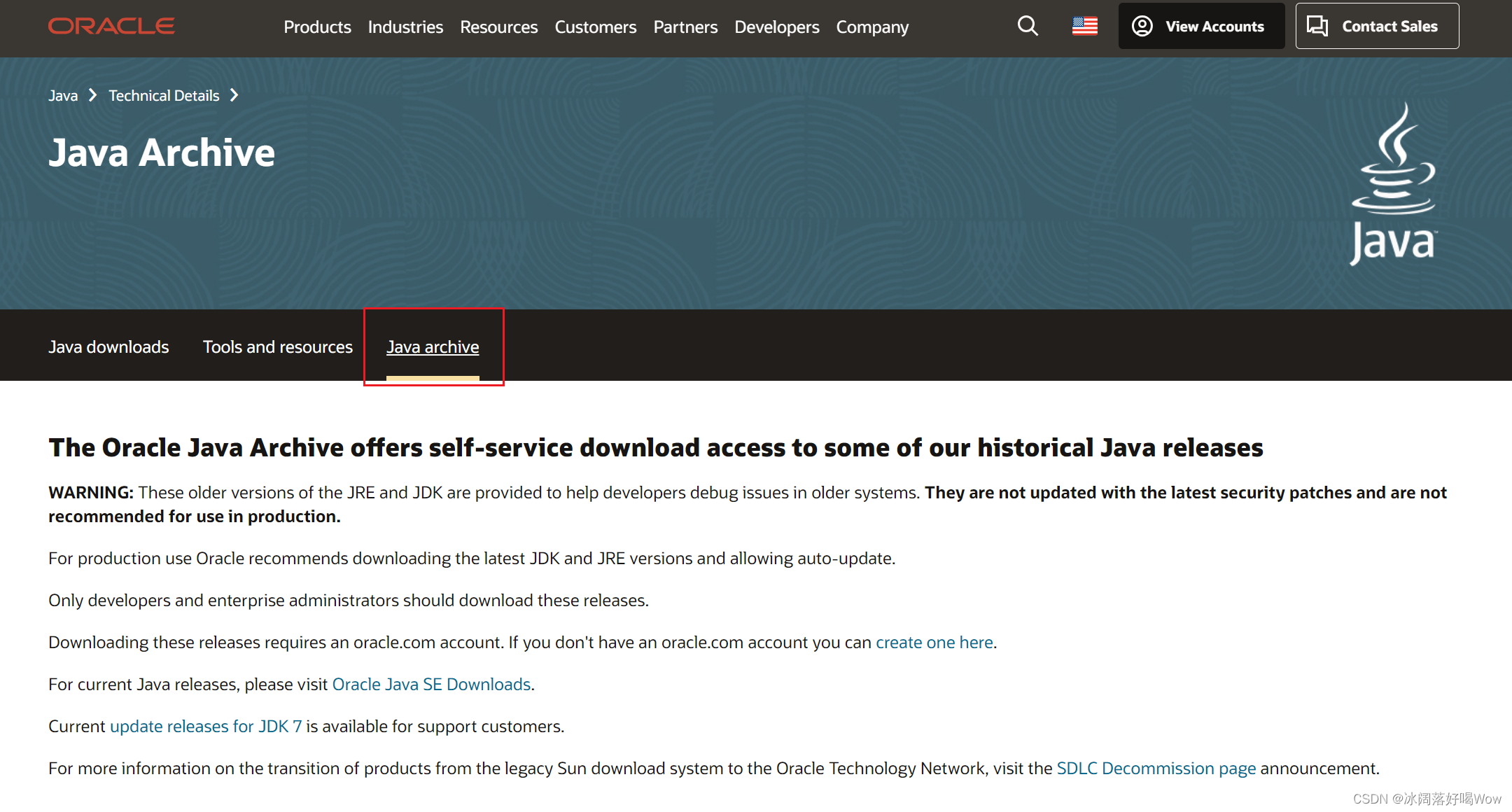
Task: Click the View Accounts button
Action: click(1201, 27)
